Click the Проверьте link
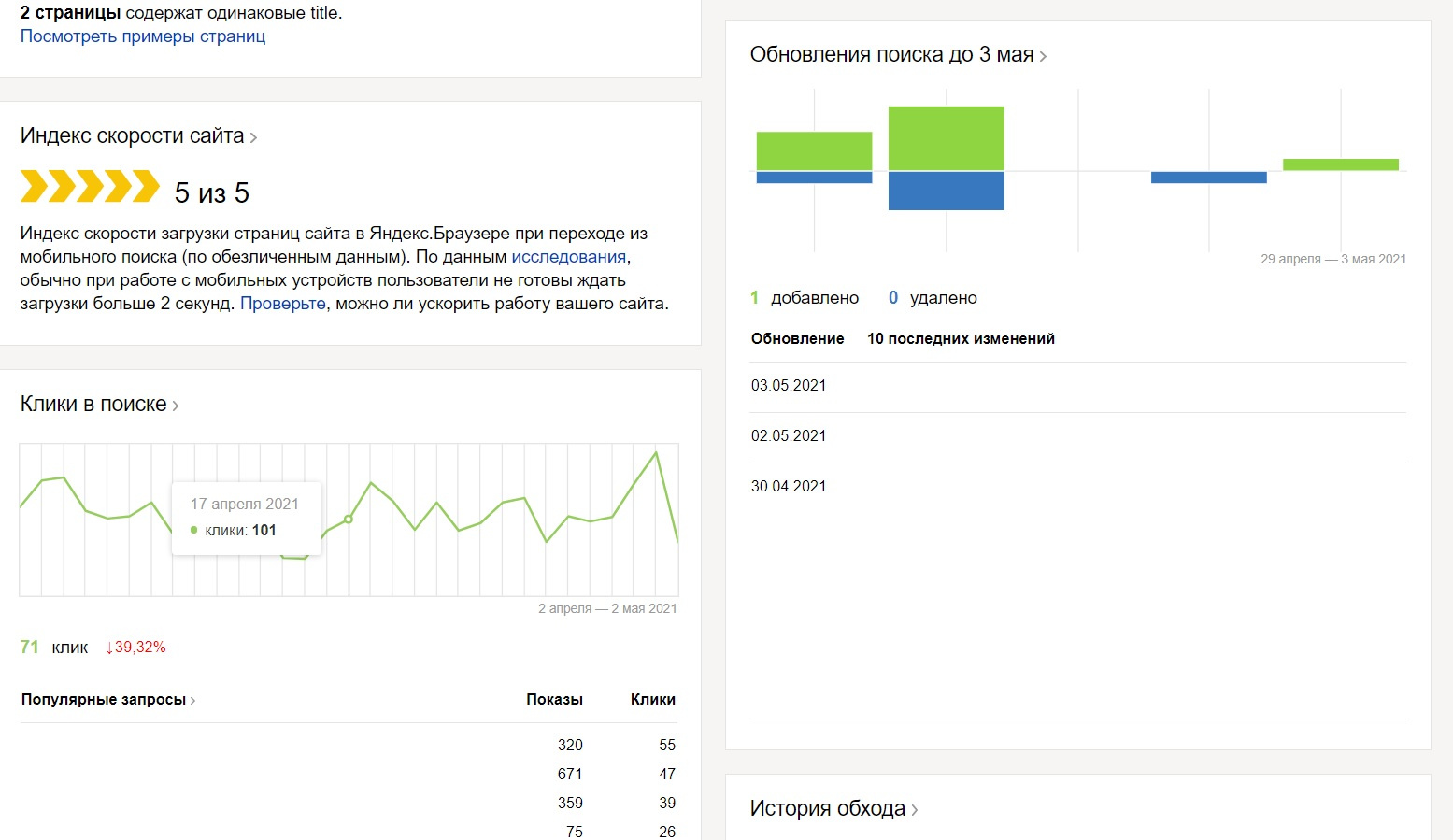The height and width of the screenshot is (840, 1453). point(283,304)
